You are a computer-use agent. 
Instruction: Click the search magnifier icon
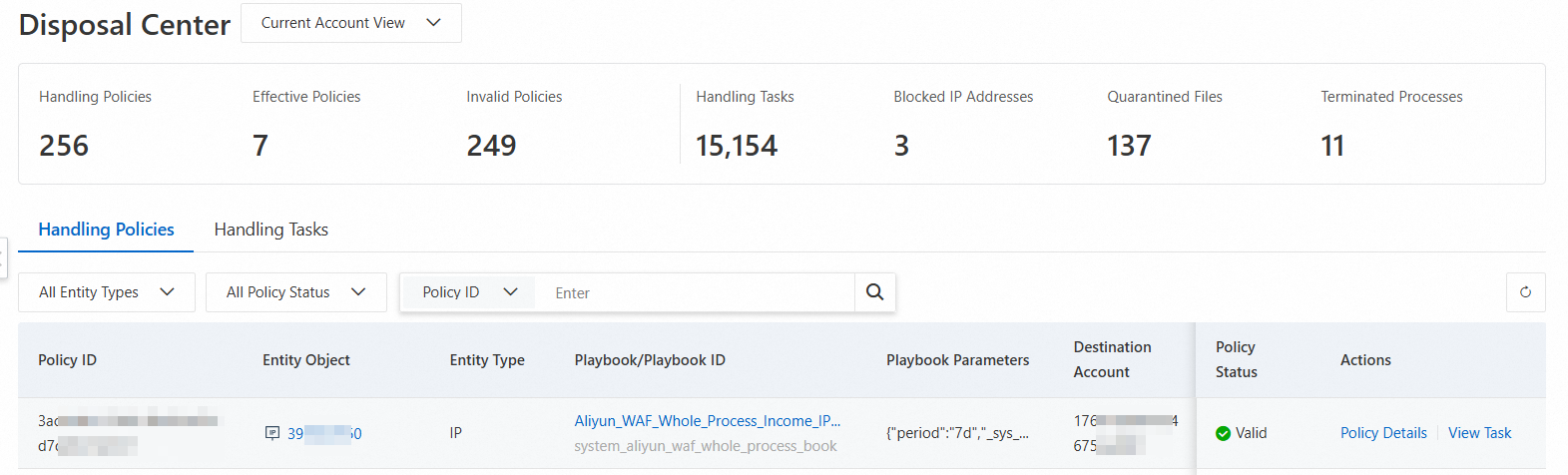coord(874,292)
